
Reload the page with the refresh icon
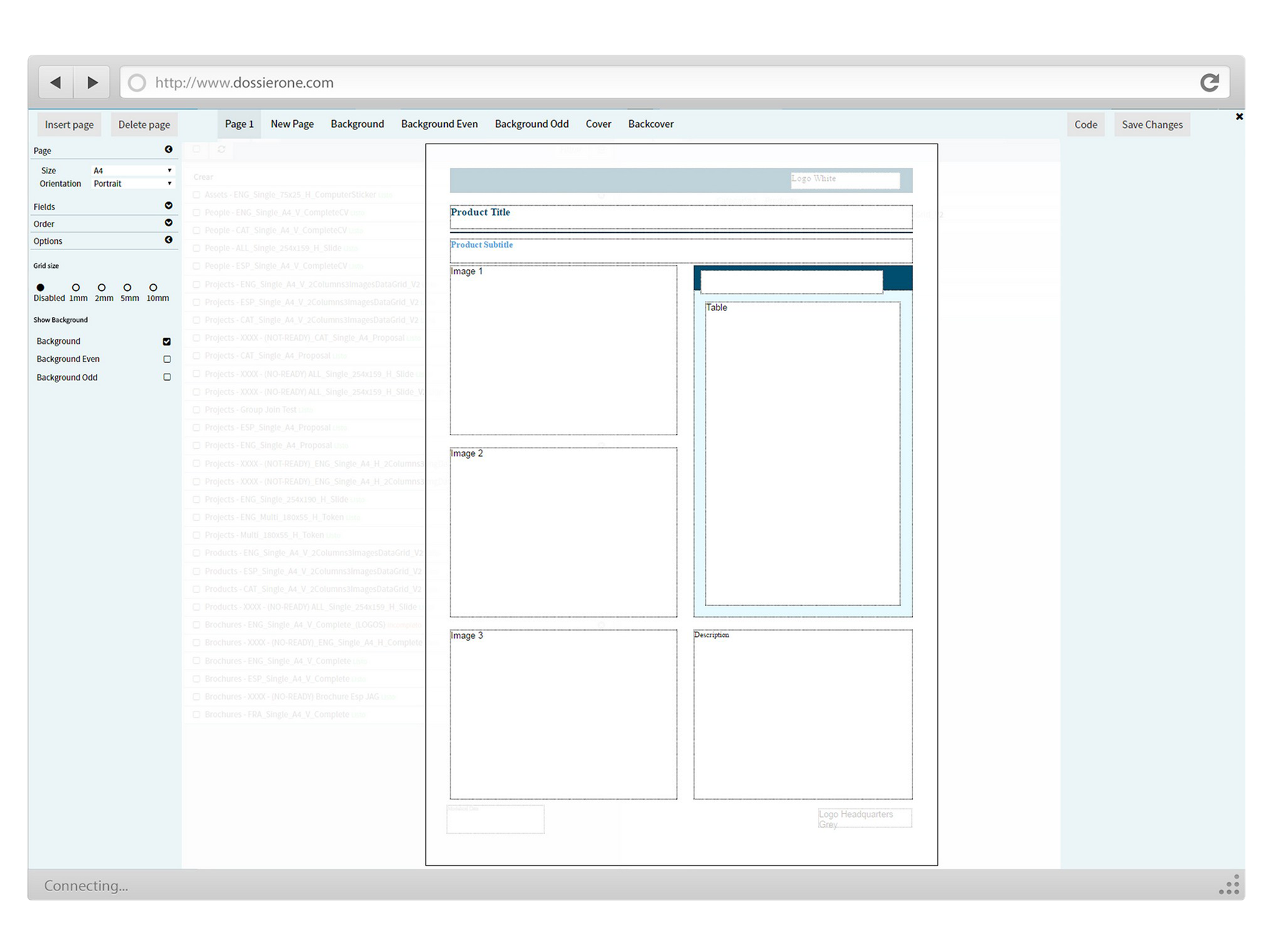1209,83
